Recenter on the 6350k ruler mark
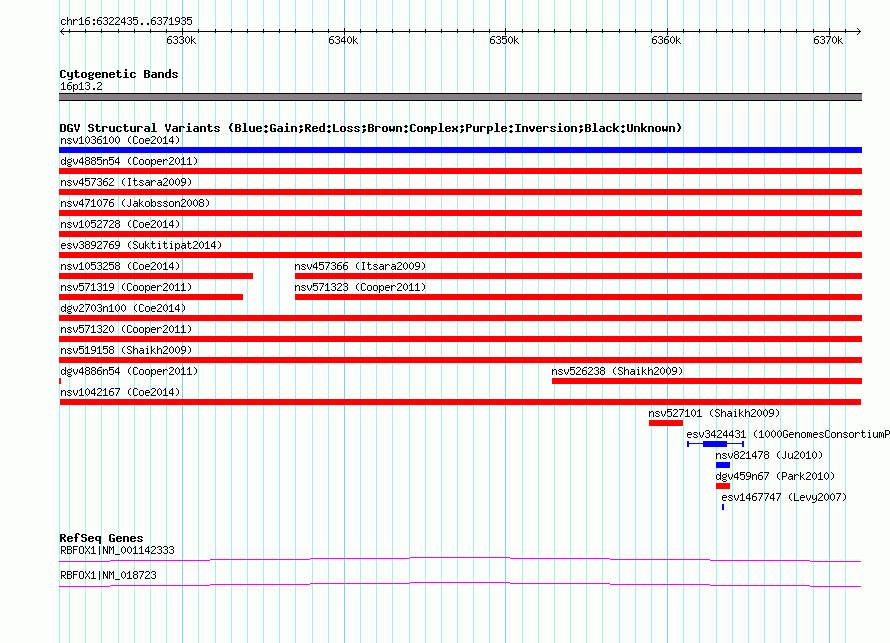890x643 pixels. coord(505,40)
